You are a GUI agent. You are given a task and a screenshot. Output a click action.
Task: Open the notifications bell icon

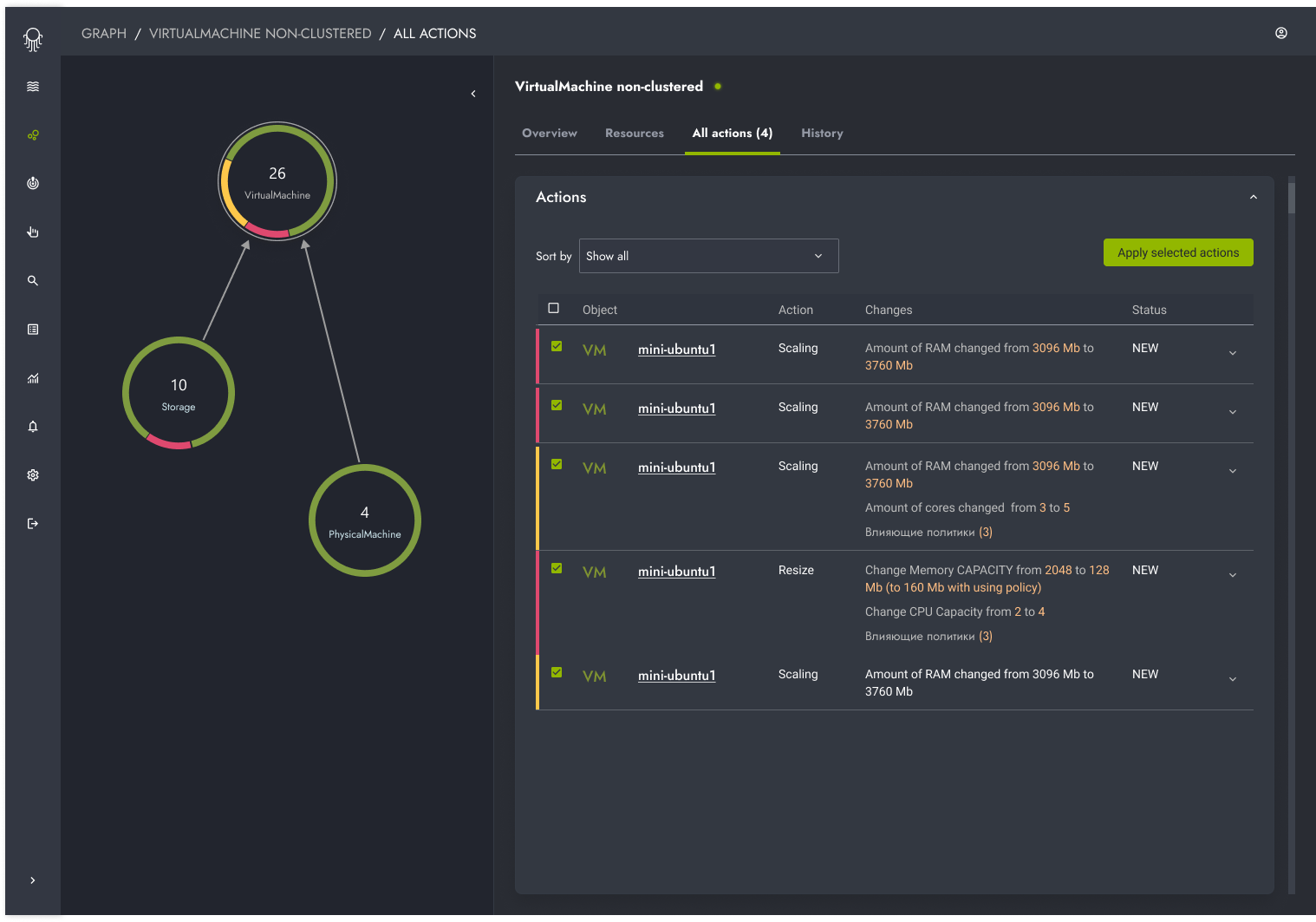pos(33,427)
